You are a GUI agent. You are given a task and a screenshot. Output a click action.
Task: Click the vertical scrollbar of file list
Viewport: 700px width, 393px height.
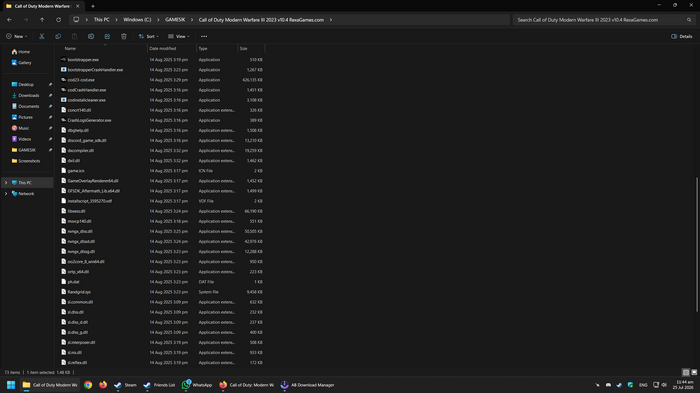pyautogui.click(x=697, y=244)
